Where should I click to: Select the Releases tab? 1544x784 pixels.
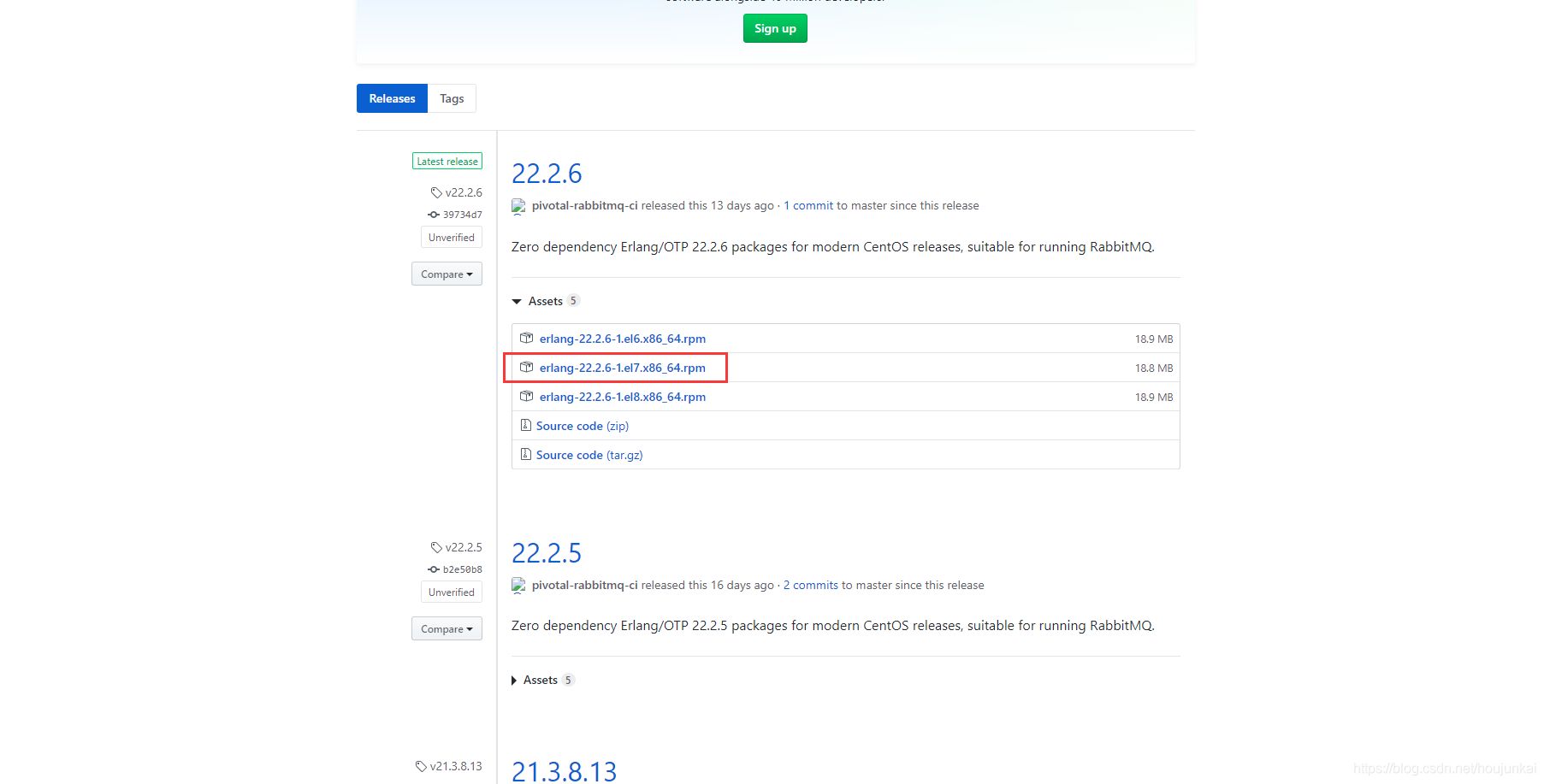392,98
